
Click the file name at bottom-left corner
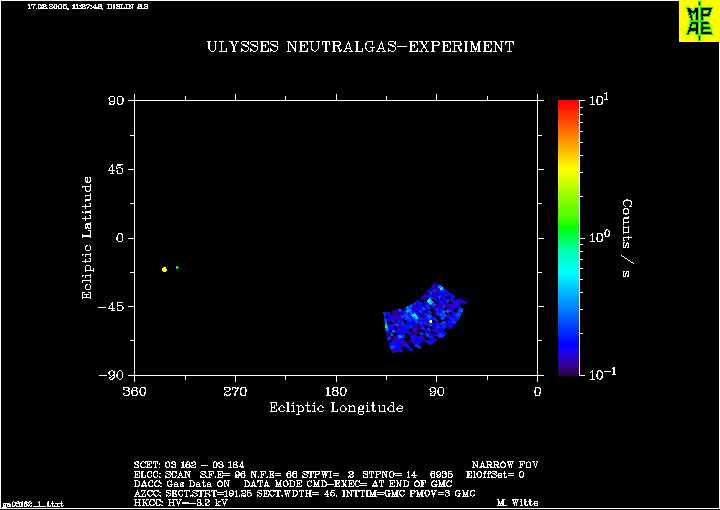[33, 505]
